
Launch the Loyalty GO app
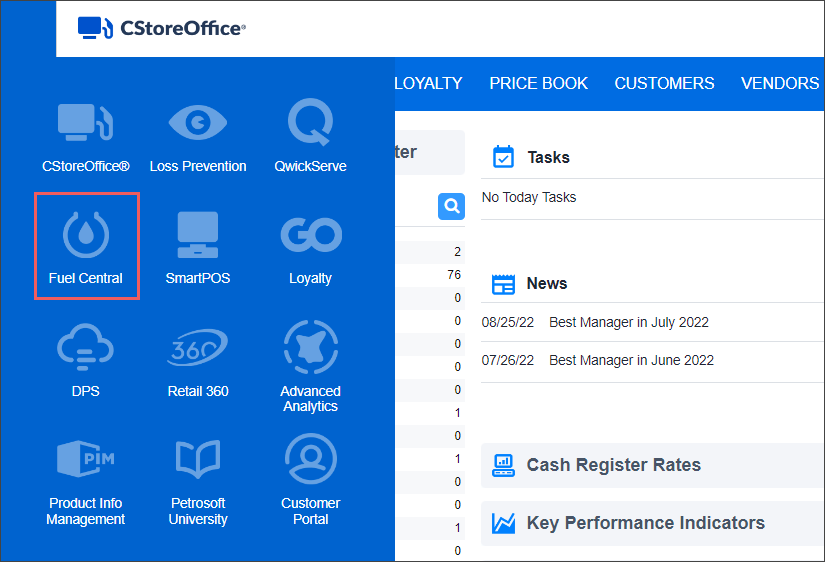(x=310, y=237)
